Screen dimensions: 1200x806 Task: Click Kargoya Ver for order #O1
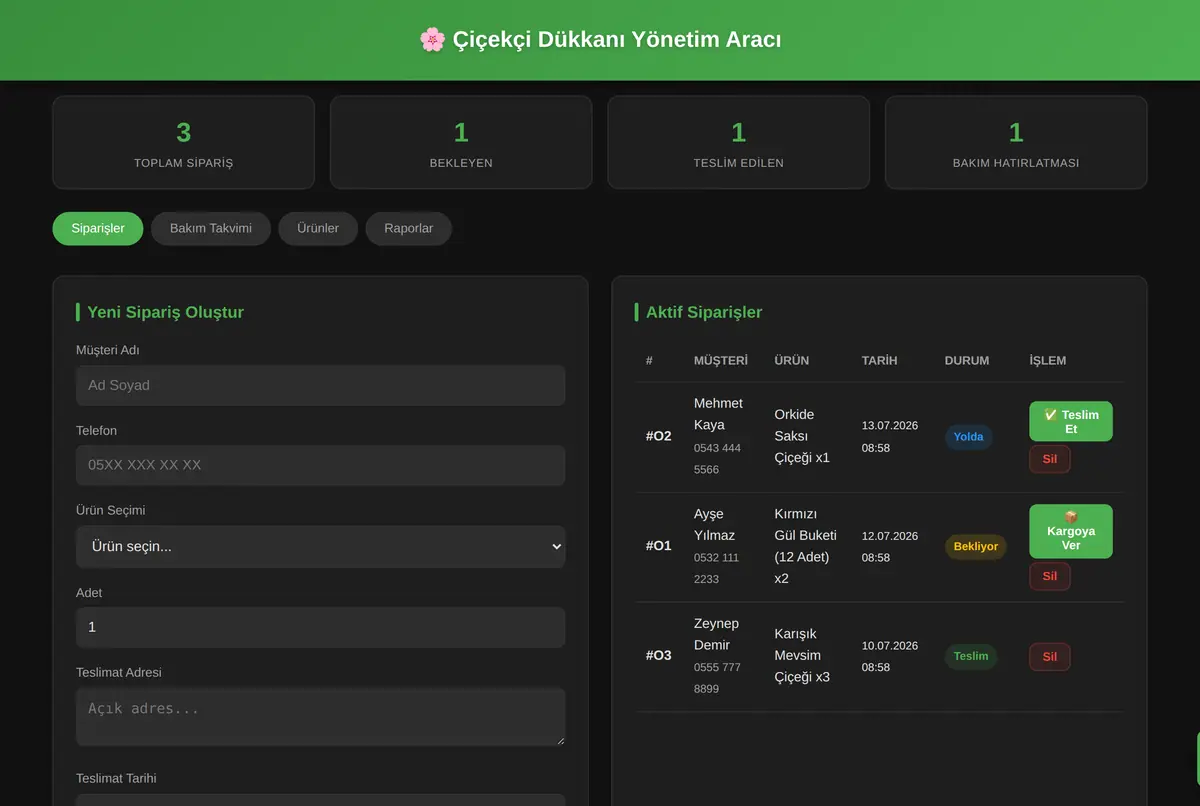(1071, 531)
